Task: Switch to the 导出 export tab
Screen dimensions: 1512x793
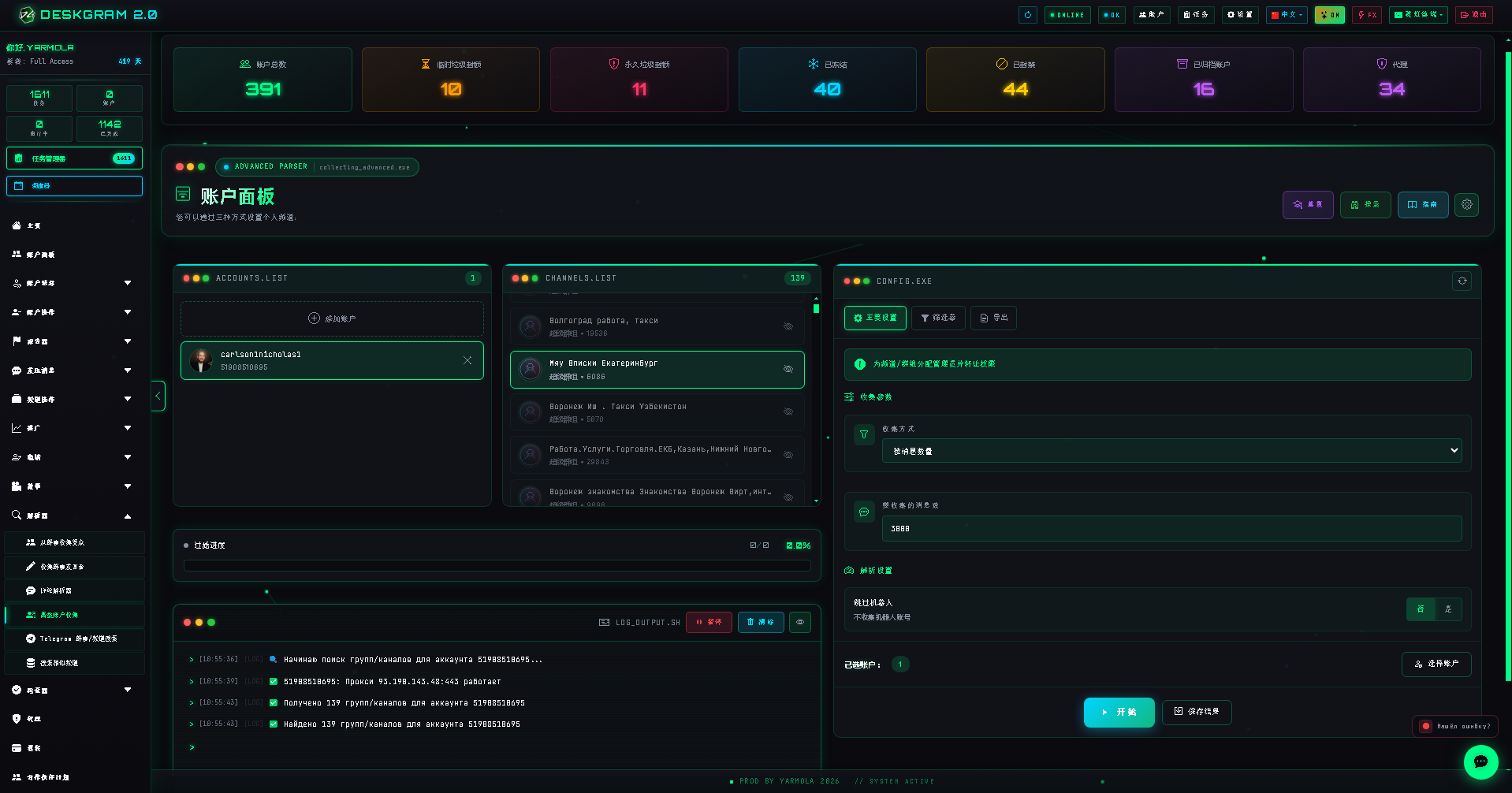Action: [993, 318]
